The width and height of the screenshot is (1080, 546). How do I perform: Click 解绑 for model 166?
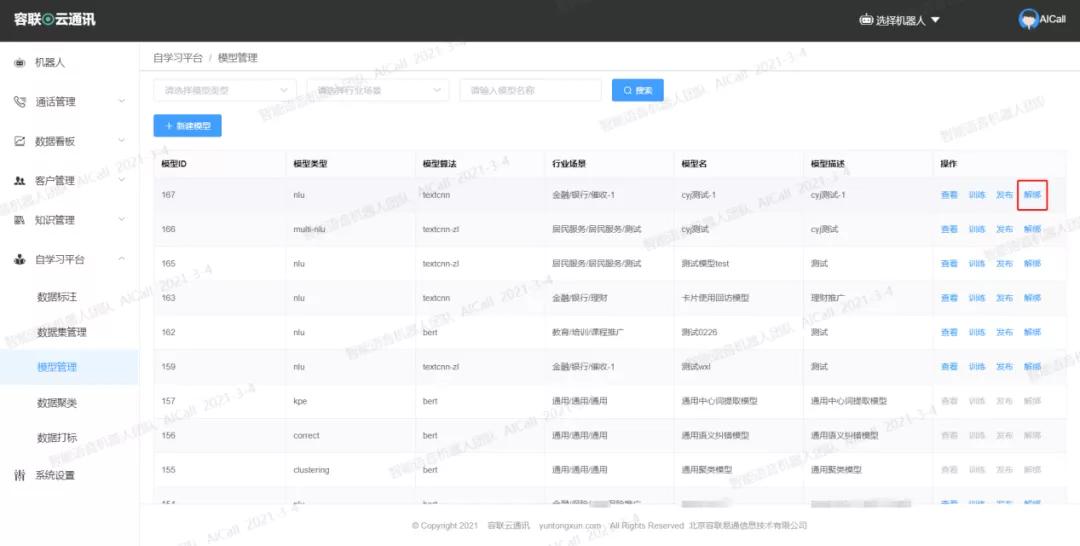pyautogui.click(x=1032, y=229)
